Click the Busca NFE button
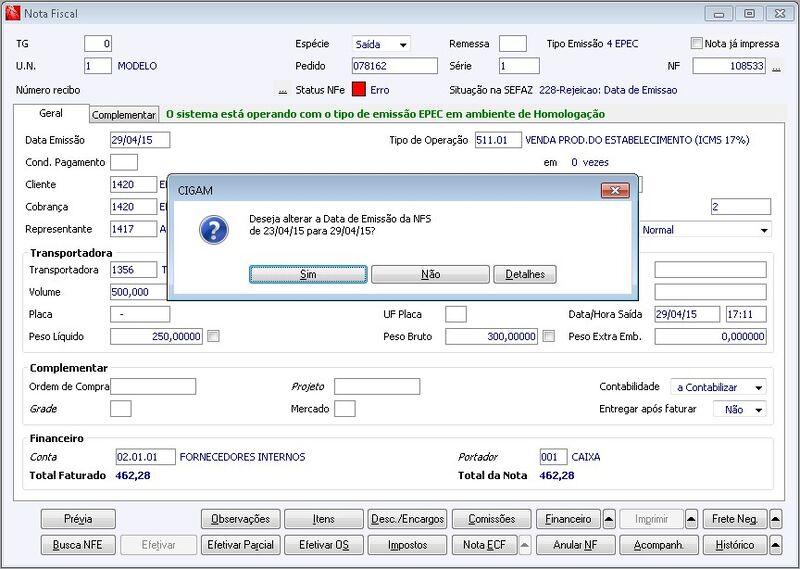800x569 pixels. tap(78, 545)
